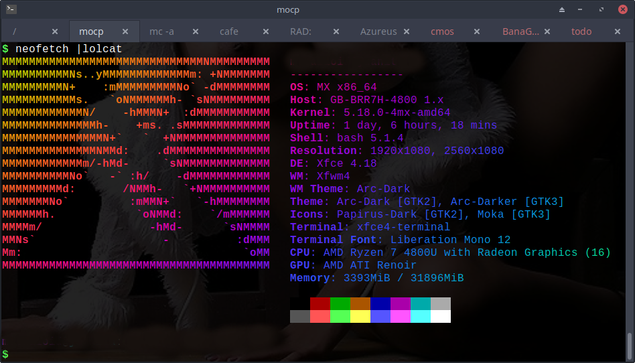Open the cafe tab
The height and width of the screenshot is (363, 635).
229,32
